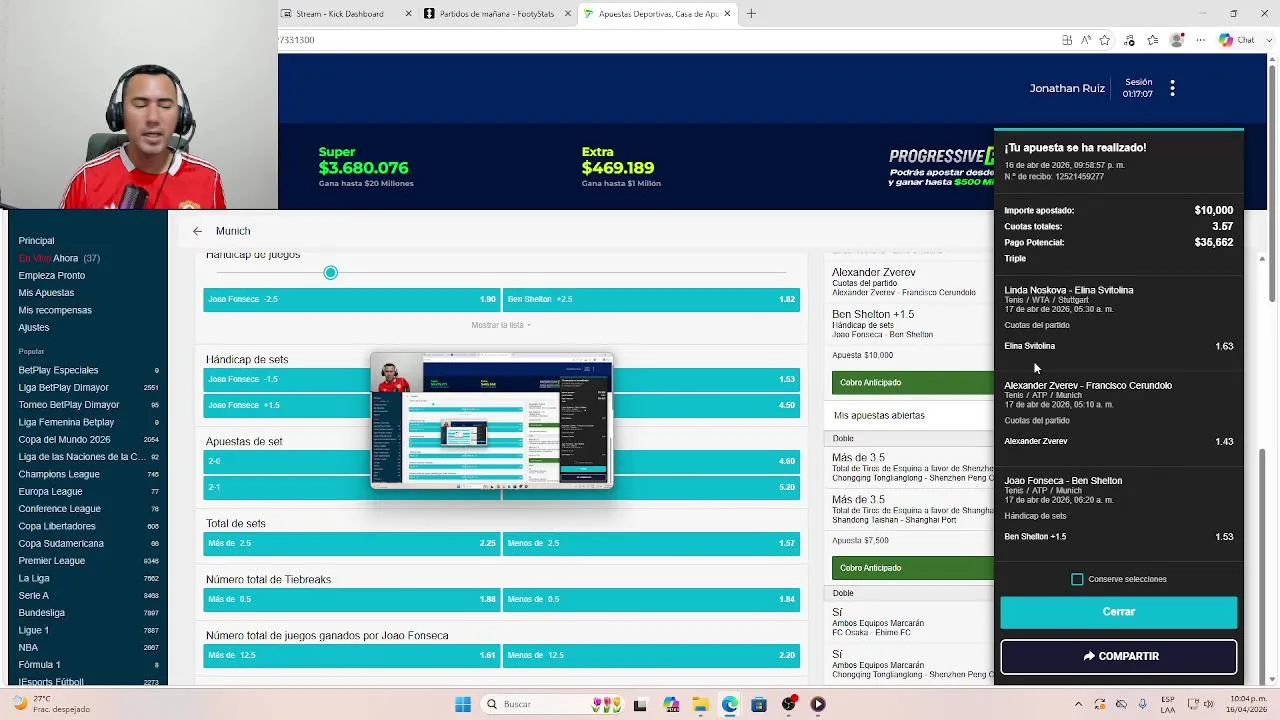
Task: Open Task View on the taskbar
Action: [x=640, y=704]
